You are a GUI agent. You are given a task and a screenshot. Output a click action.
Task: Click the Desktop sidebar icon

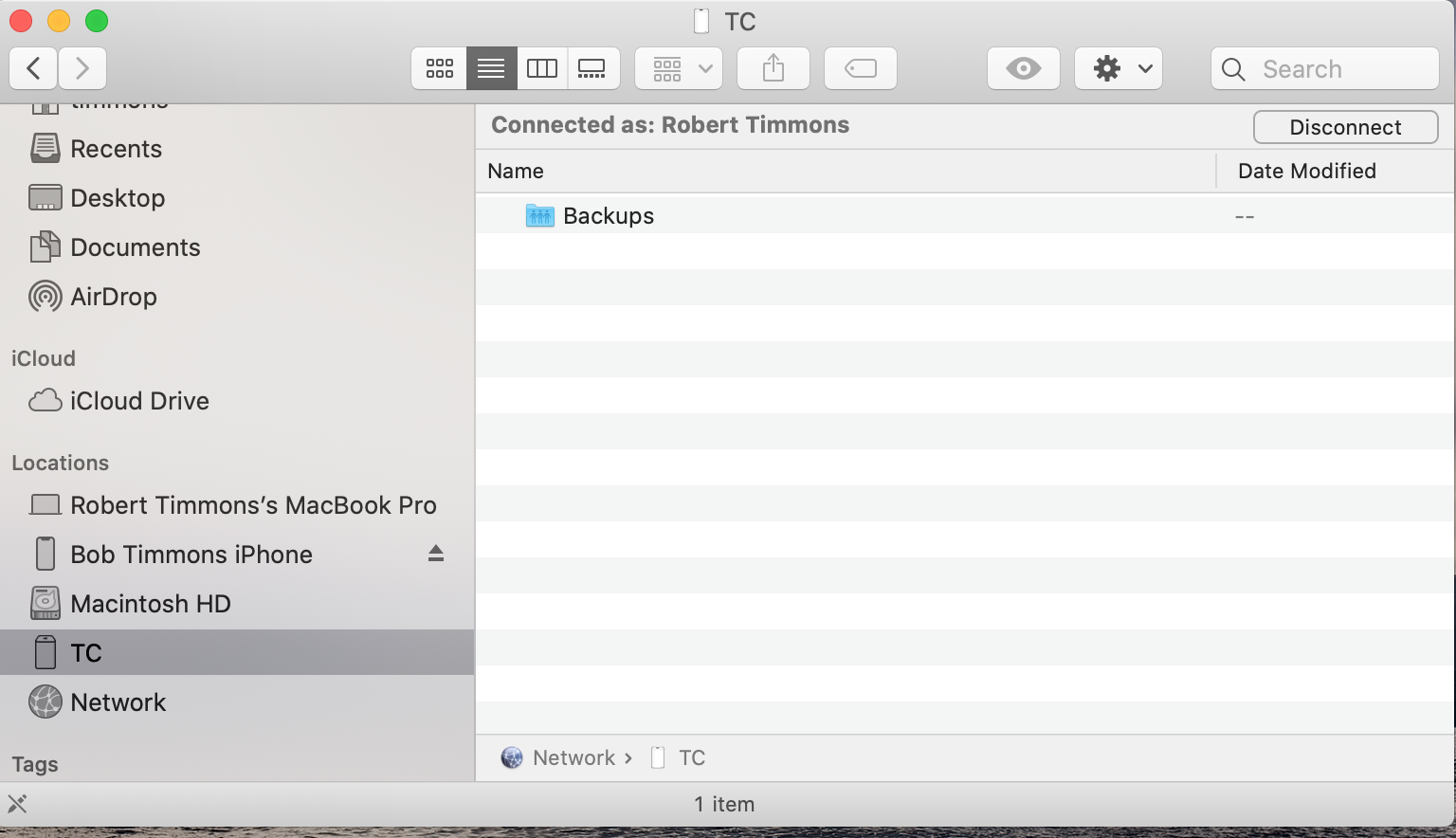(x=45, y=197)
